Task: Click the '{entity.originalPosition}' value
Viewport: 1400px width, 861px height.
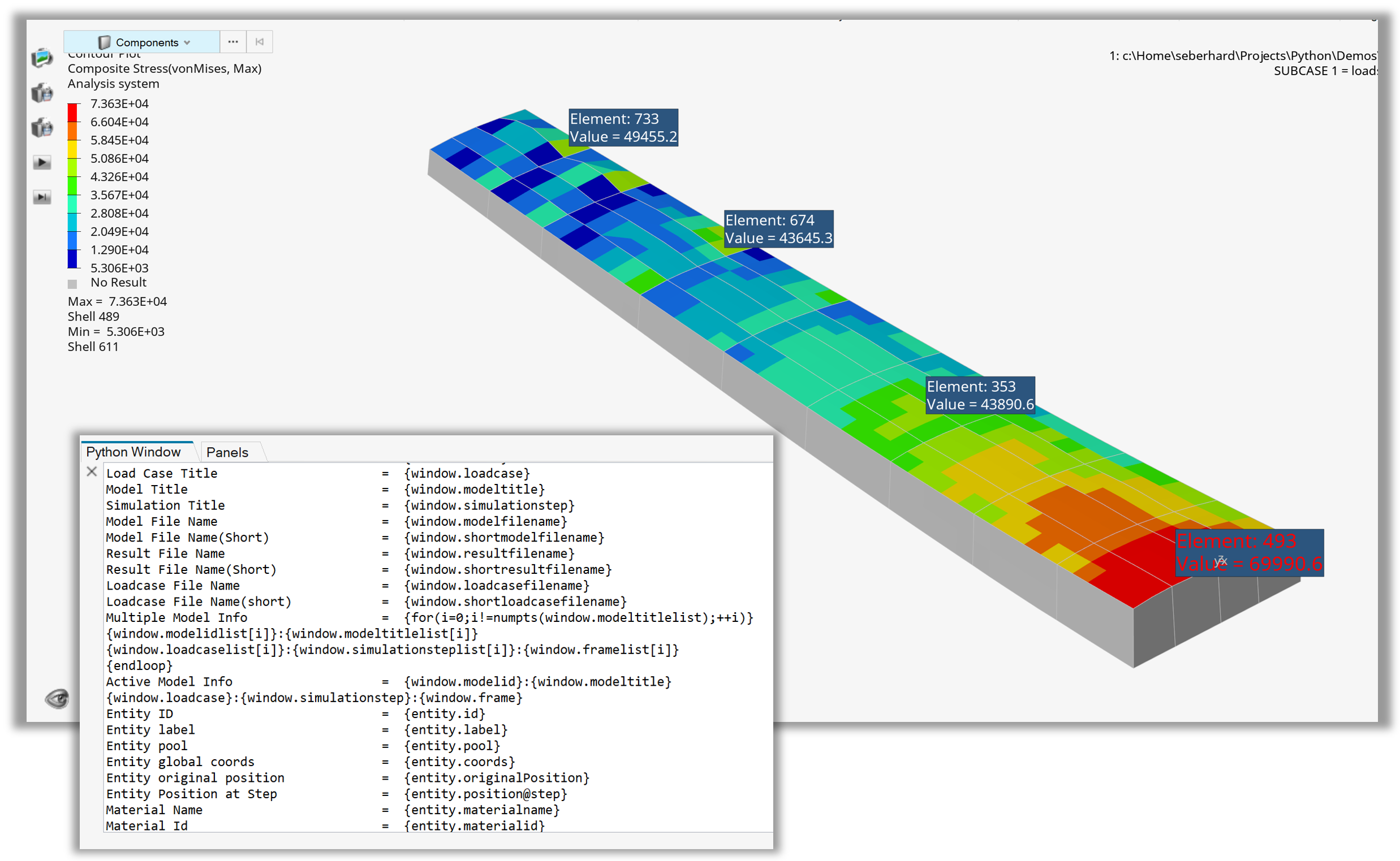Action: click(x=496, y=777)
